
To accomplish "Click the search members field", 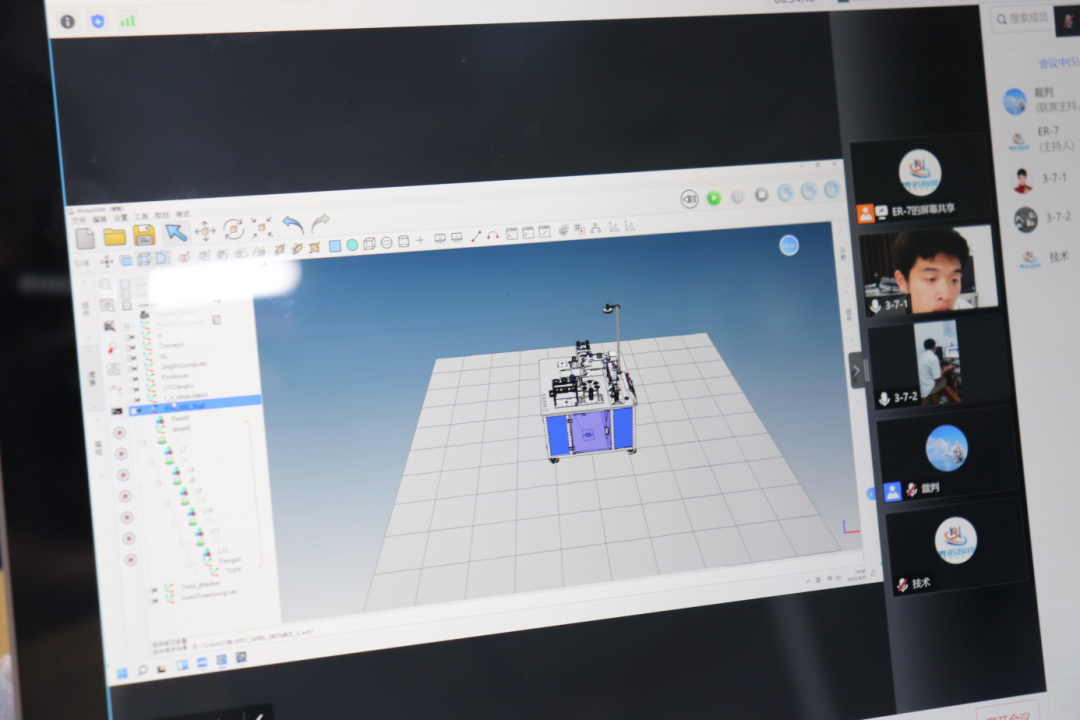I will click(1021, 19).
